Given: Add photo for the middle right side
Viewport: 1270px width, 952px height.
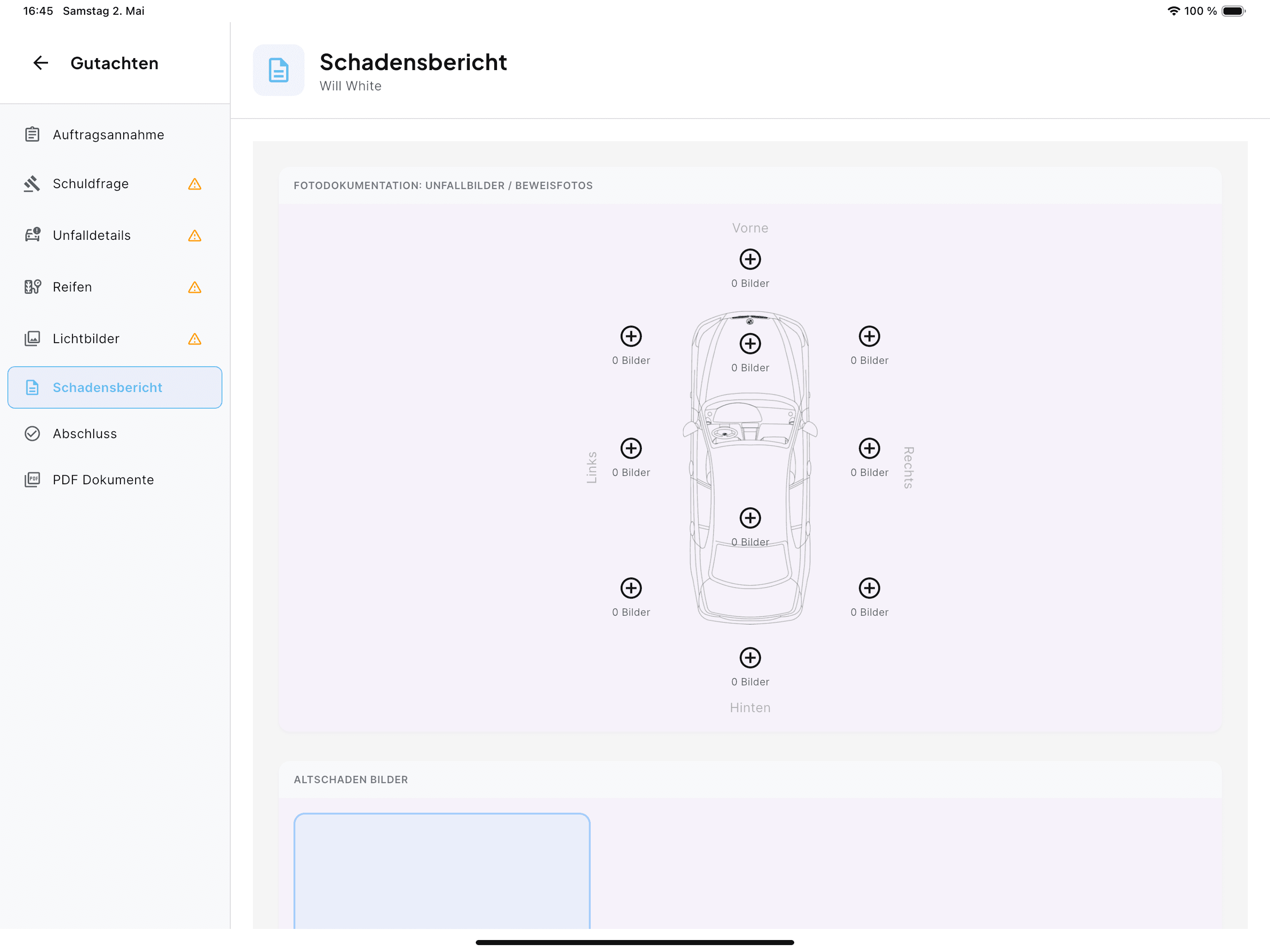Looking at the screenshot, I should click(869, 448).
